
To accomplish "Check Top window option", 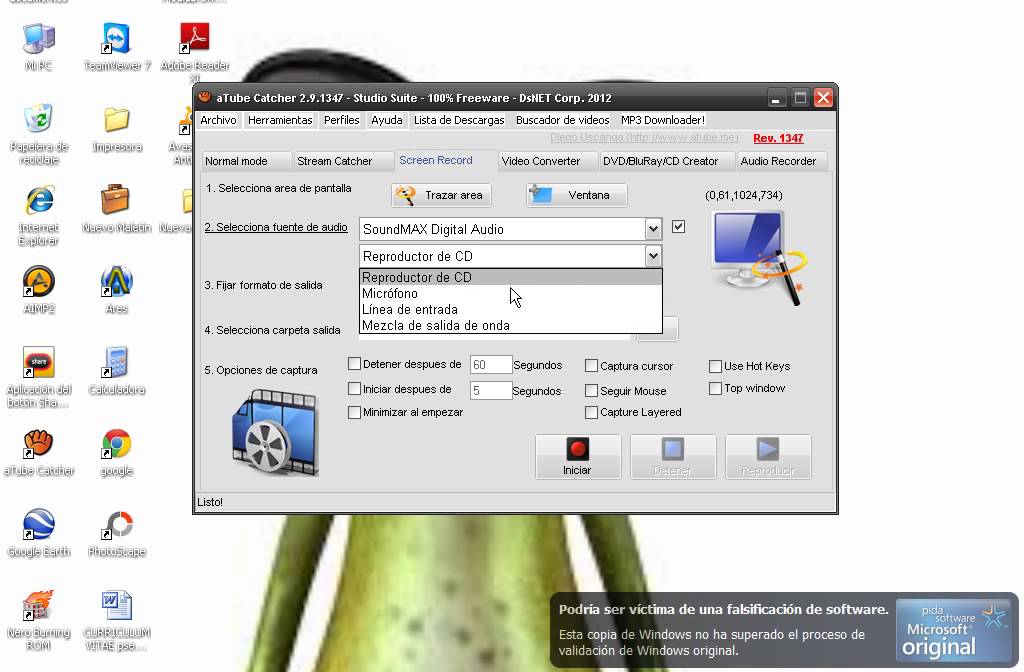I will pos(715,388).
